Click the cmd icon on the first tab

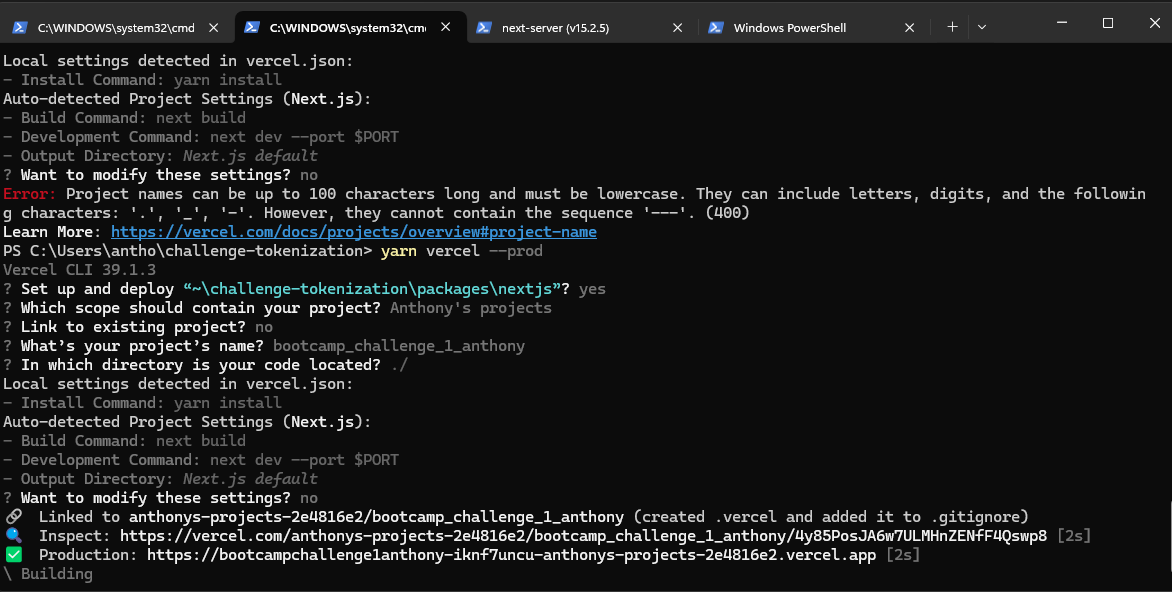(x=20, y=28)
